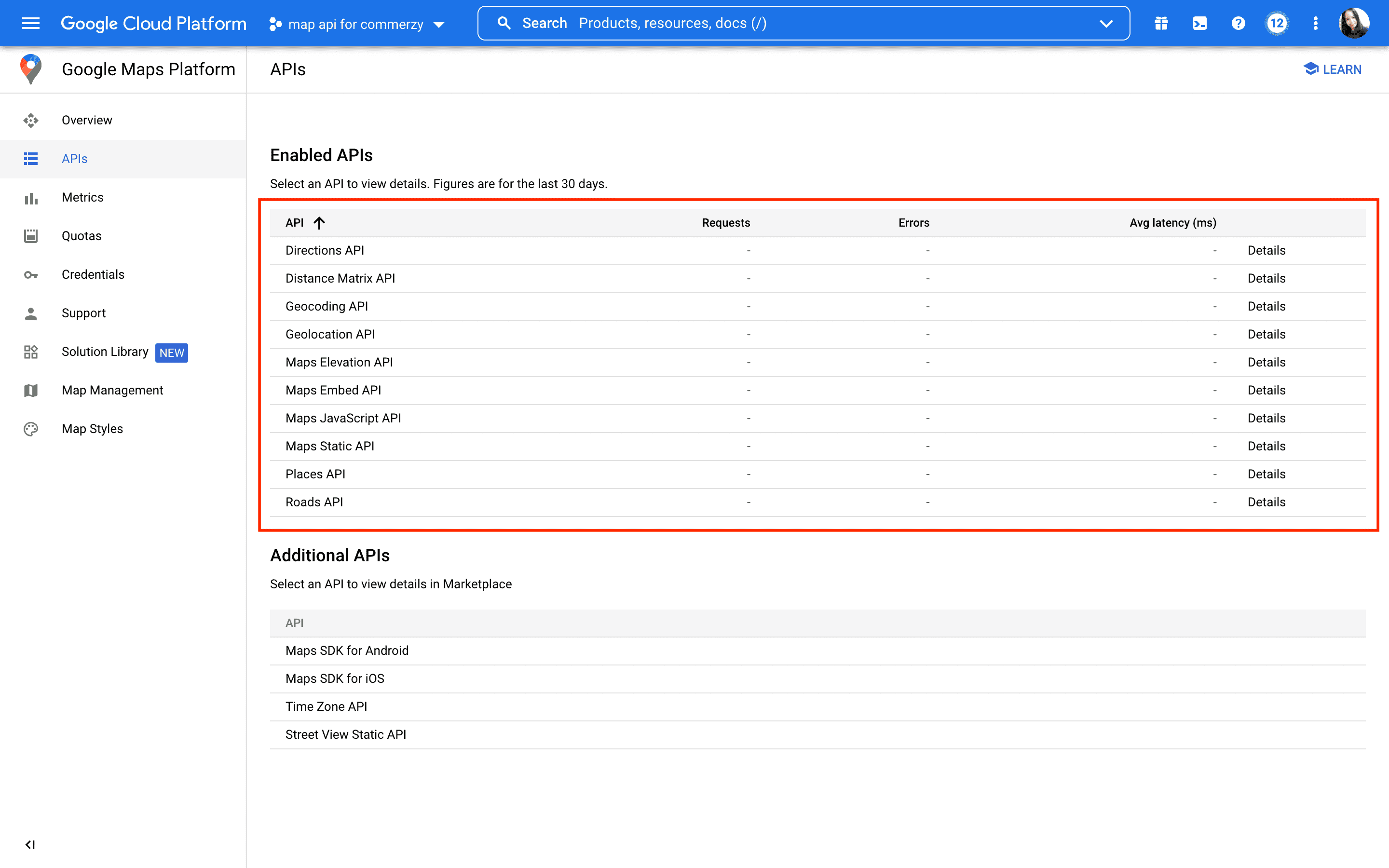
Task: Open the project dropdown 'map api for commerzy'
Action: tap(356, 24)
